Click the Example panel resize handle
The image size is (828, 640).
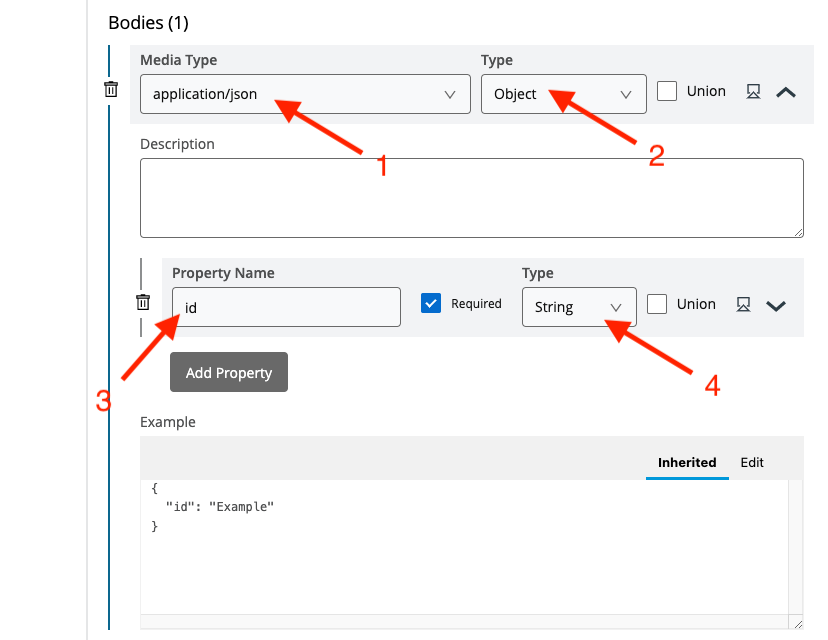pos(796,623)
